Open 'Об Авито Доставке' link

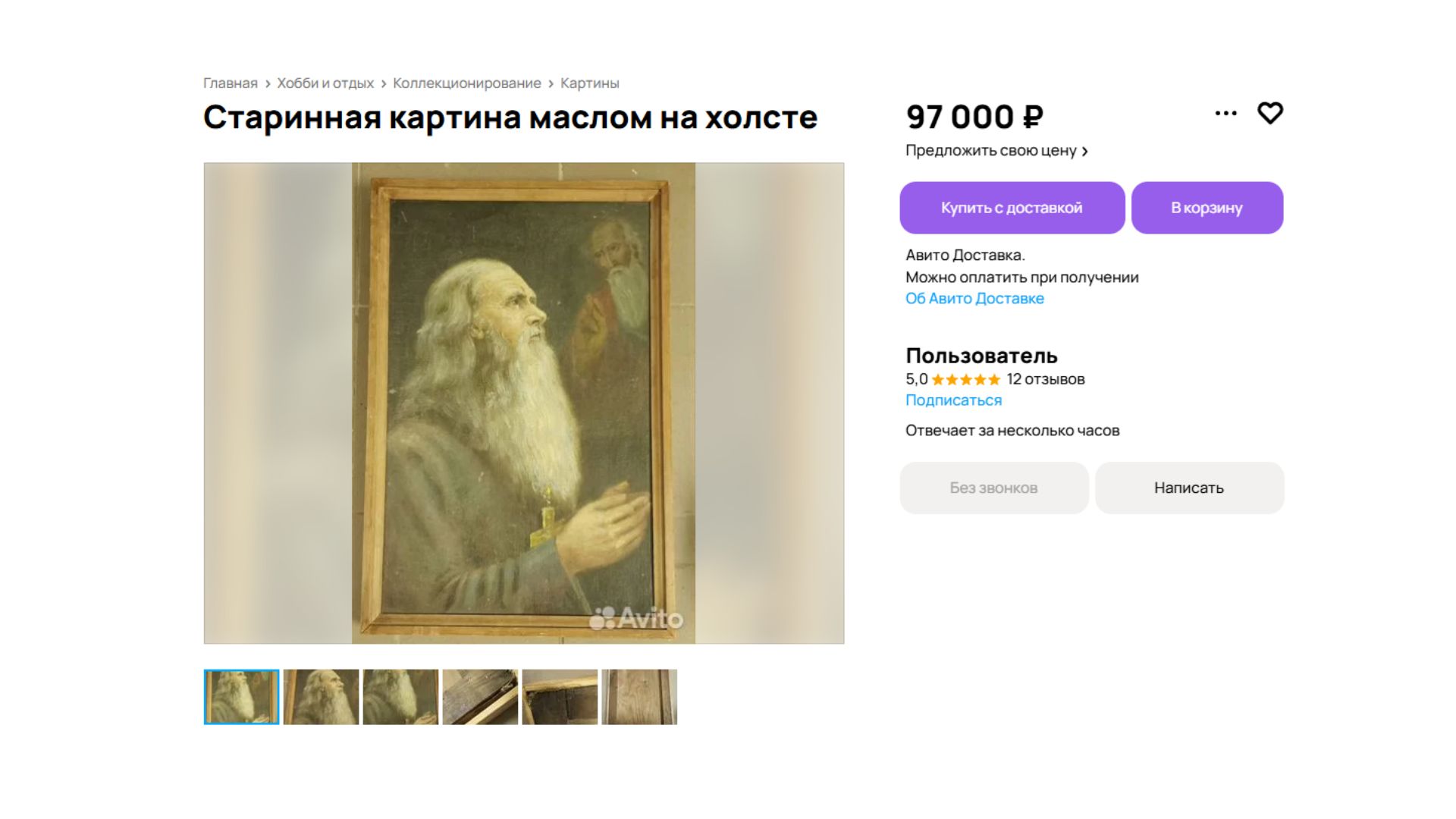974,299
